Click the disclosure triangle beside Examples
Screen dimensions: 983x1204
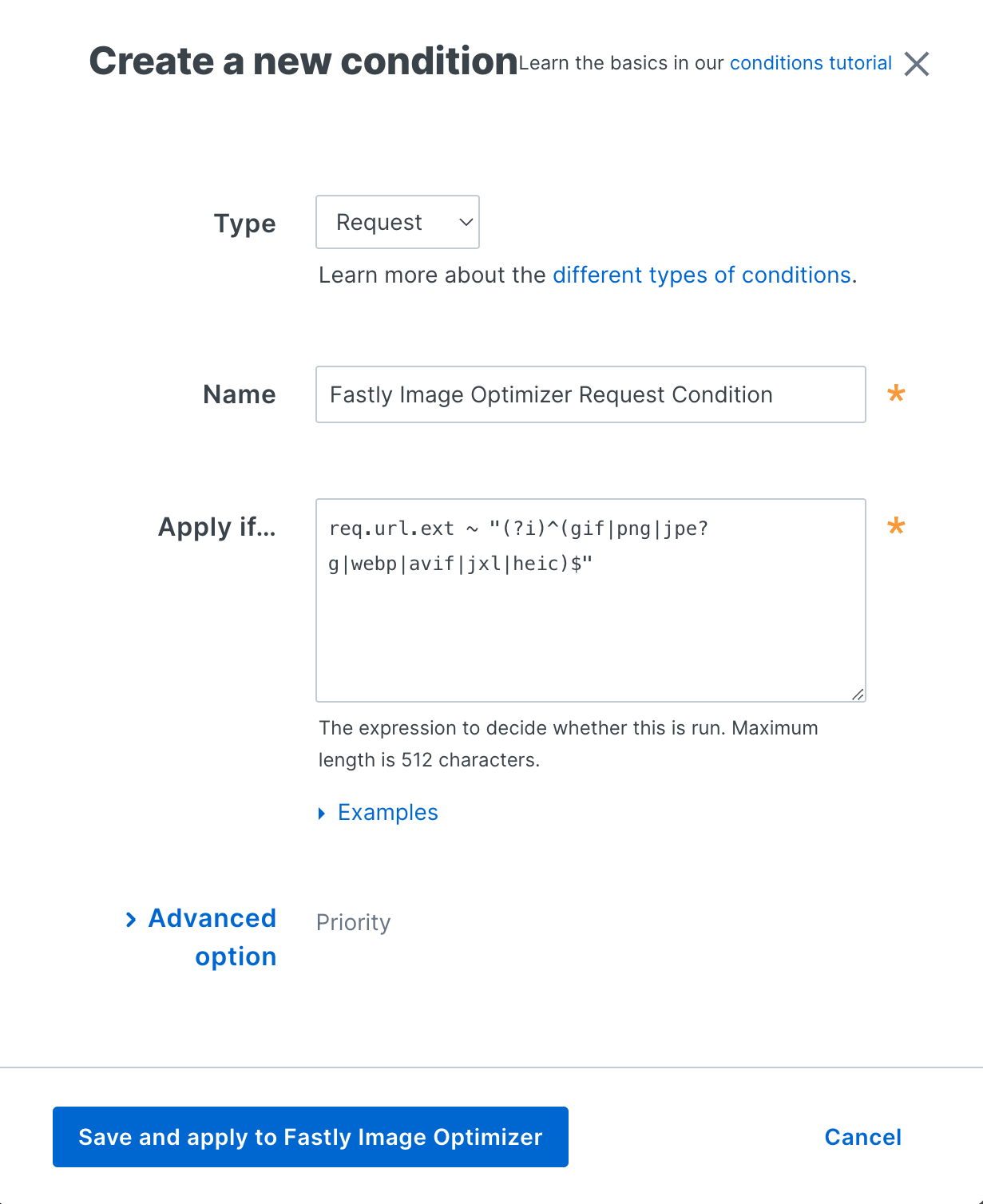click(323, 812)
